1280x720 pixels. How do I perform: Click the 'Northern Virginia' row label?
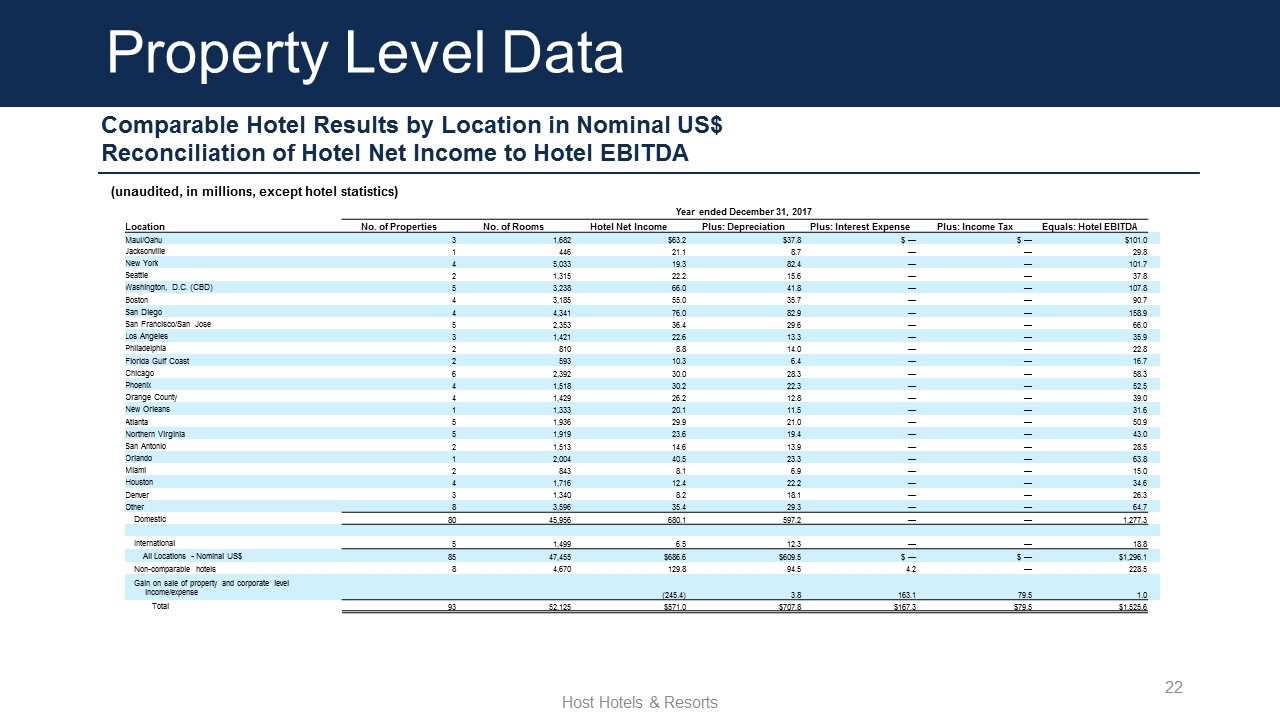point(155,433)
